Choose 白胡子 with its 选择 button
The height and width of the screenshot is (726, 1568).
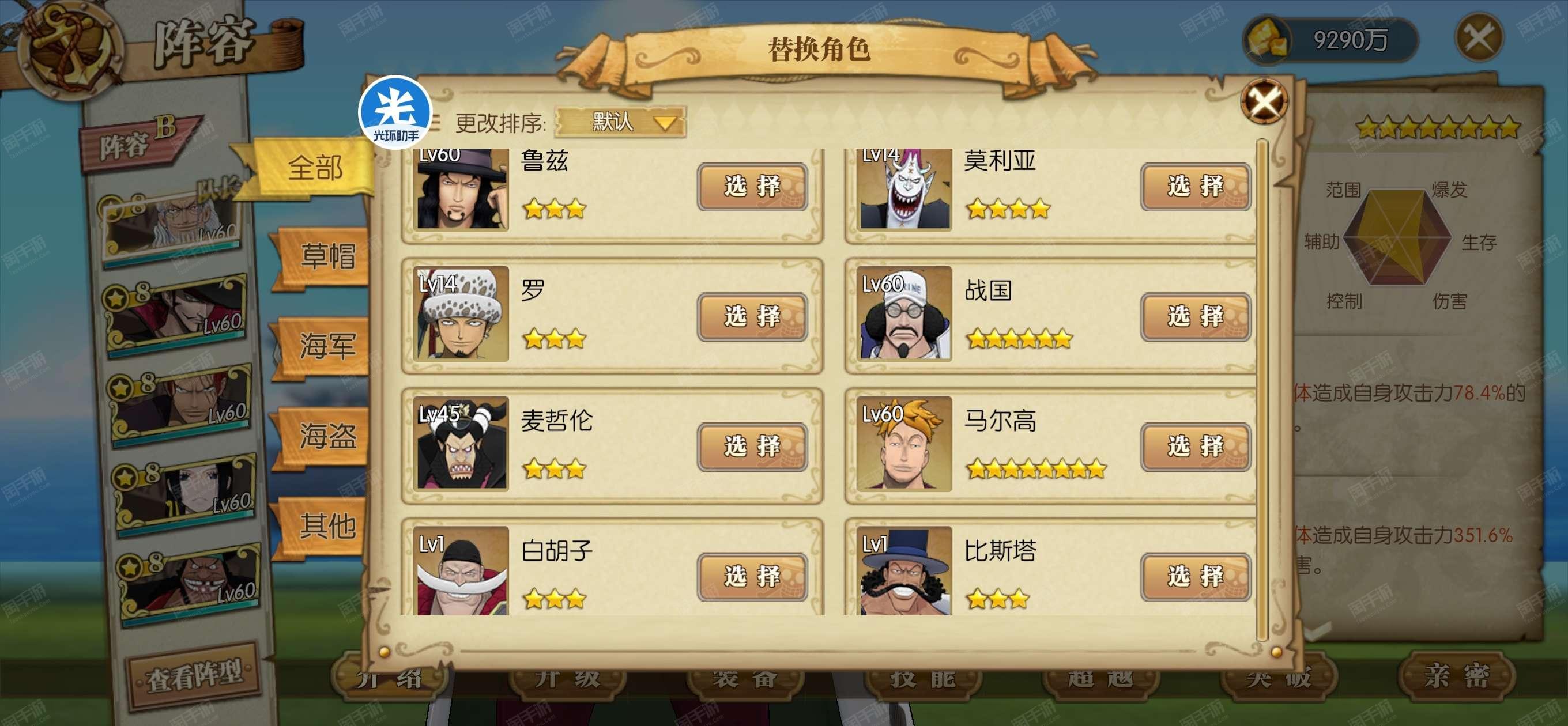752,577
